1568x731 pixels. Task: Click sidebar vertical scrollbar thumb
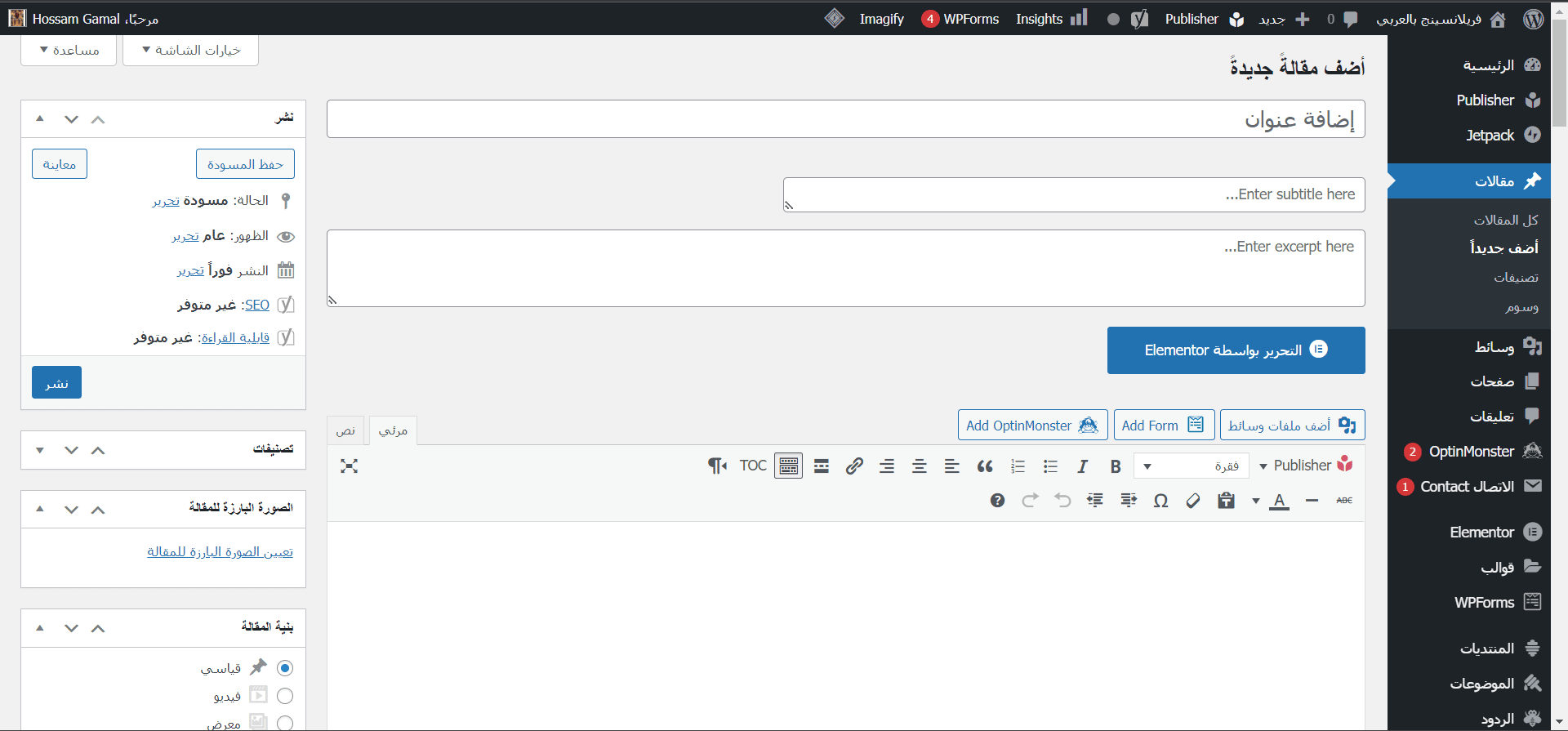[1559, 74]
